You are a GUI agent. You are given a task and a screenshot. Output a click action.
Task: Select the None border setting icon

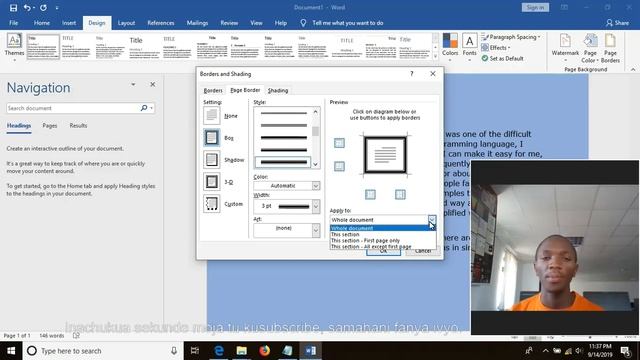211,116
